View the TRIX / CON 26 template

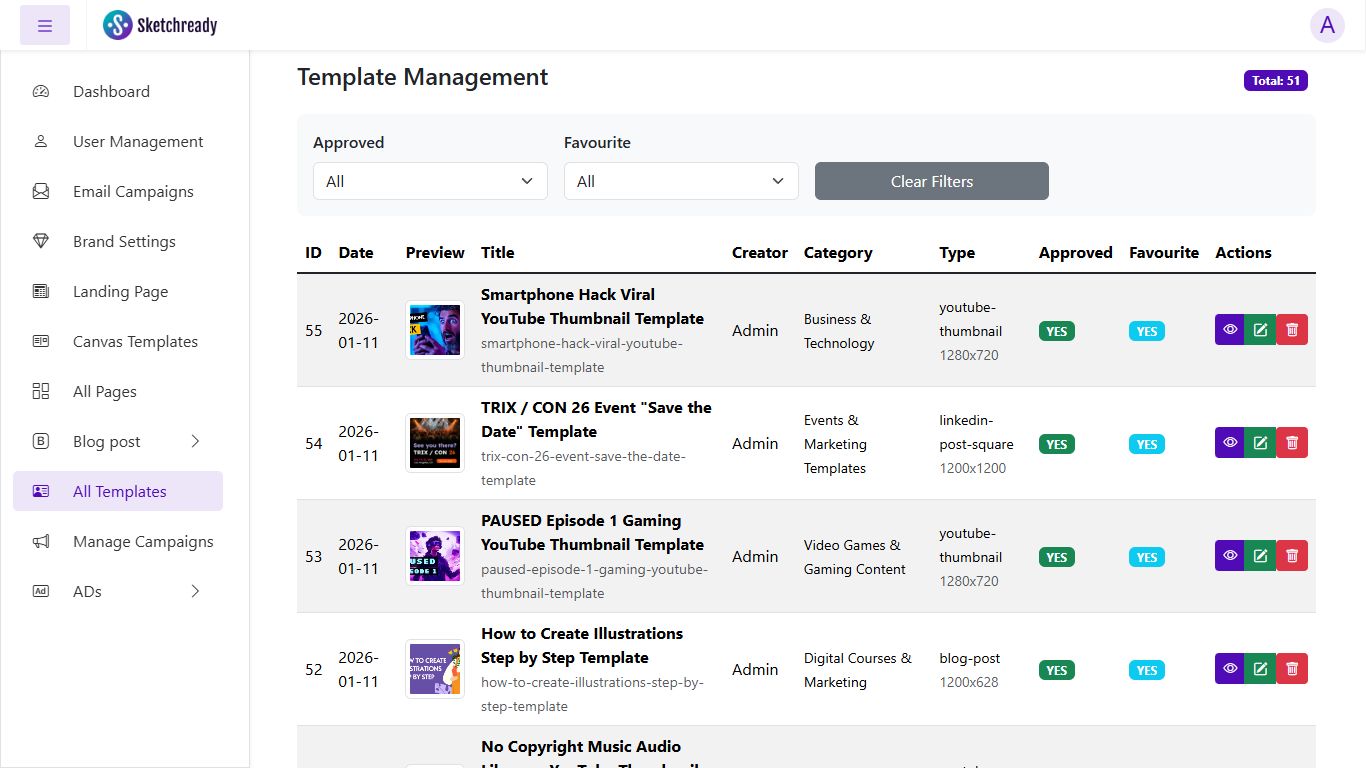[x=1230, y=443]
